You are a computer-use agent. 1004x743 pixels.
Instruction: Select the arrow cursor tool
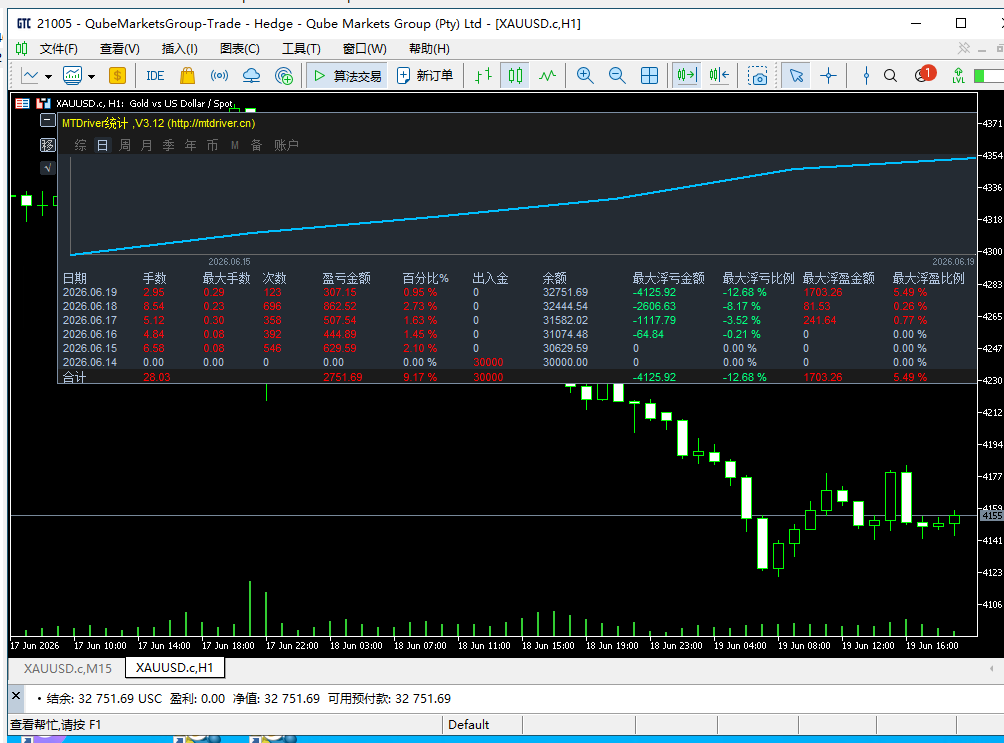796,76
